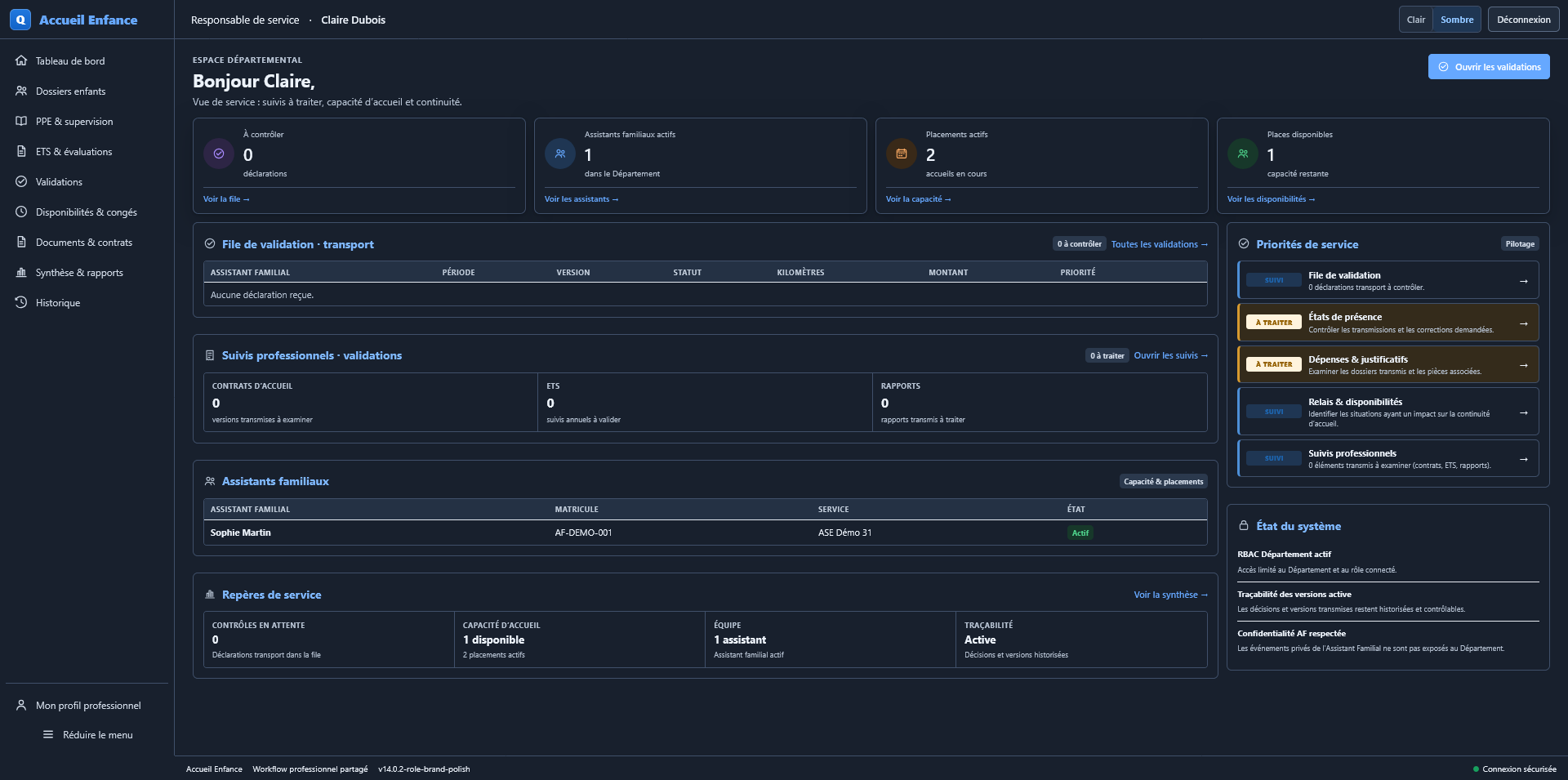Click the blue Assistants familiaux actifs icon

click(560, 154)
